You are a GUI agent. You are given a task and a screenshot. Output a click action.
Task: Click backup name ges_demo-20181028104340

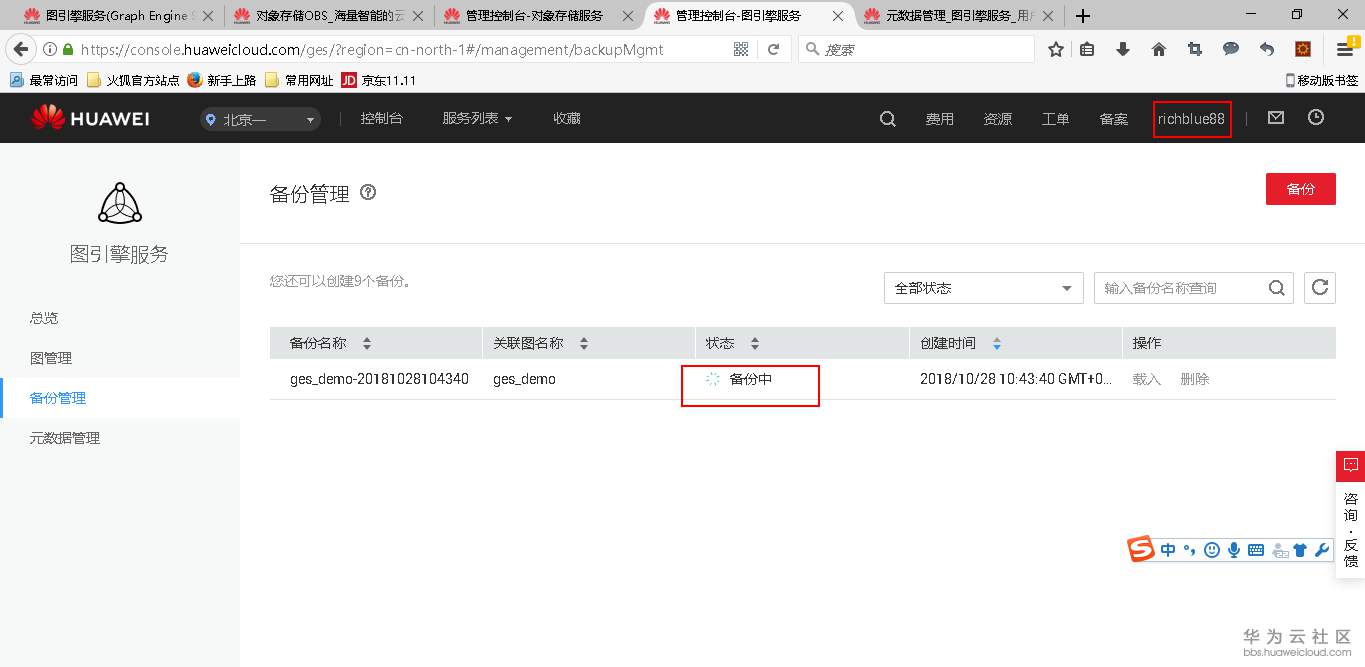click(379, 379)
